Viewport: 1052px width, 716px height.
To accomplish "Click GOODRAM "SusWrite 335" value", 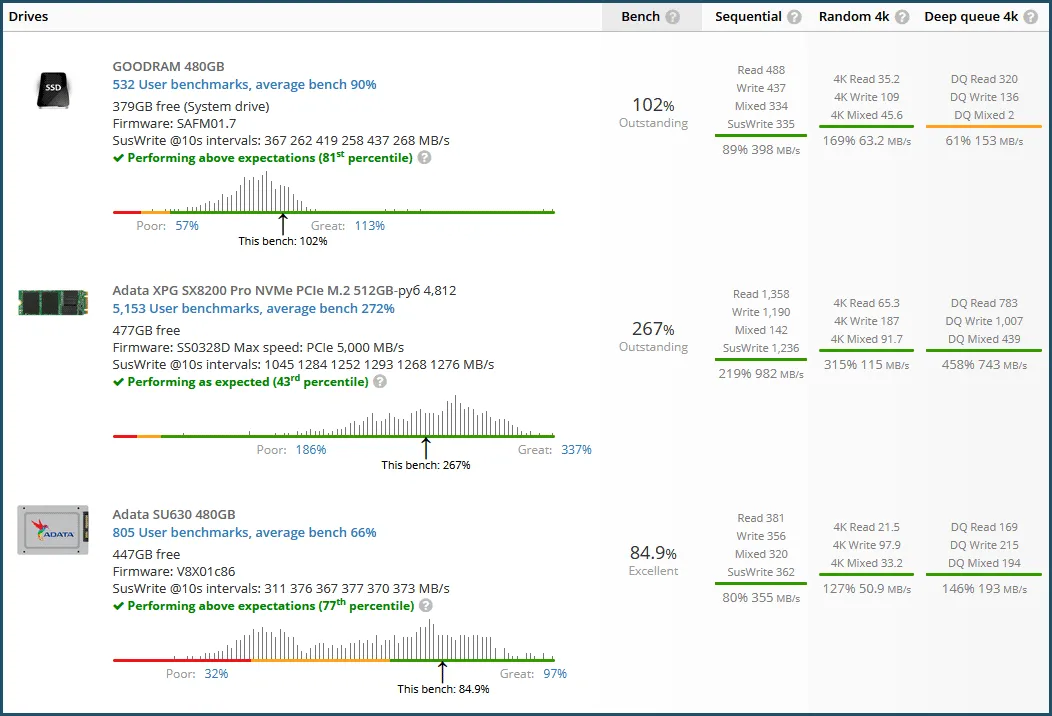I will [x=761, y=124].
